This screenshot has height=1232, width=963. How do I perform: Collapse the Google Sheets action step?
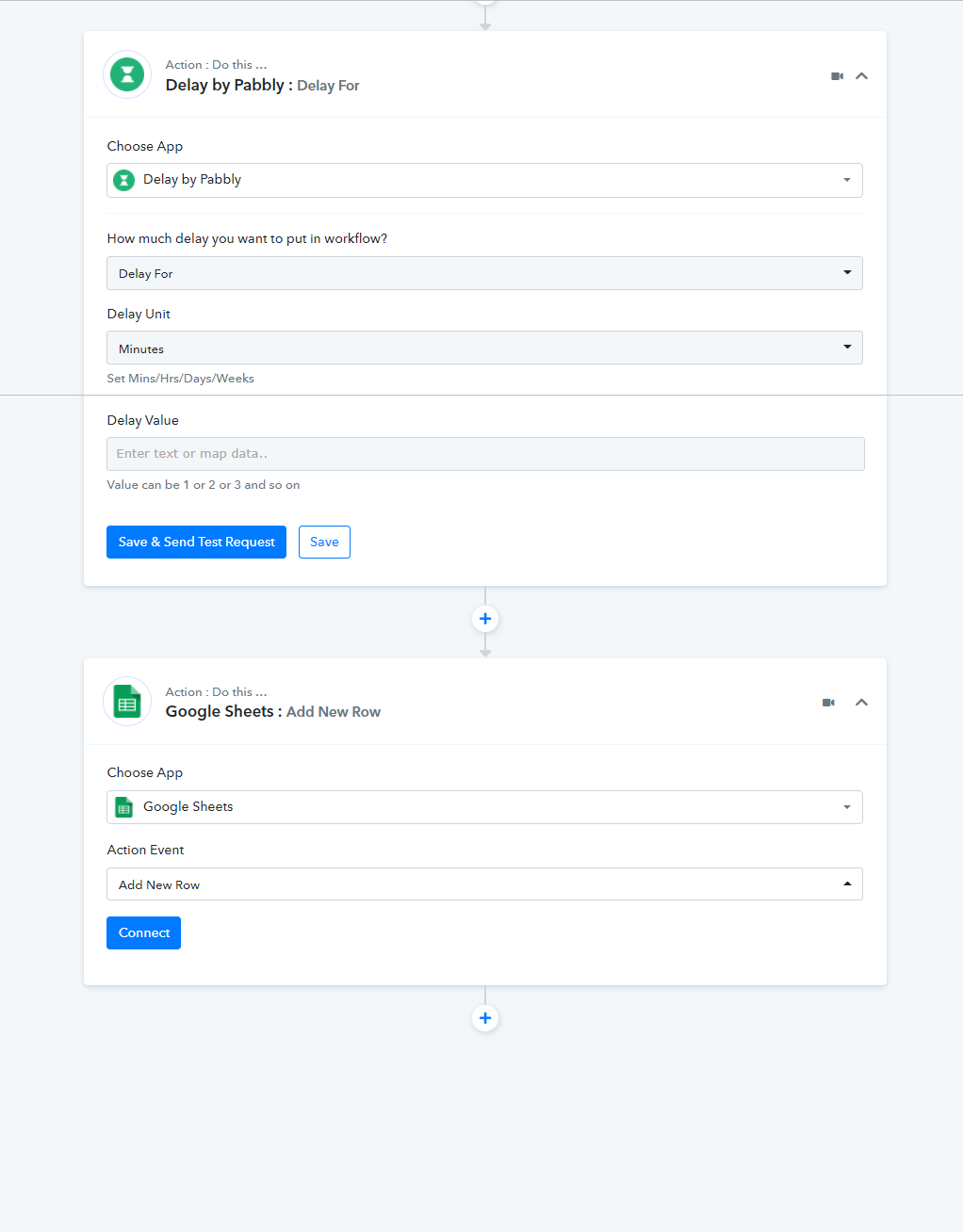pyautogui.click(x=861, y=703)
